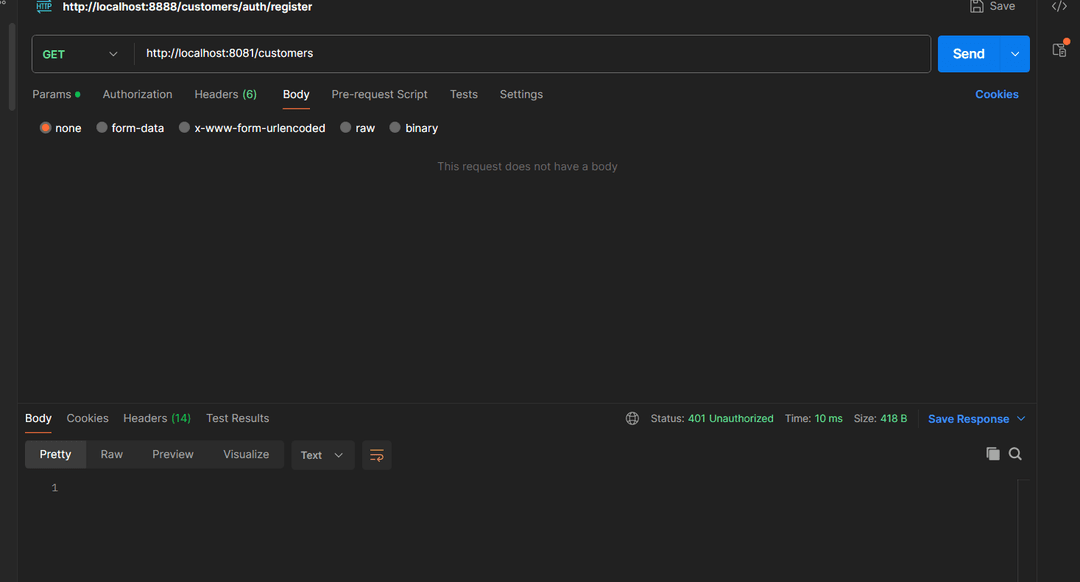The image size is (1080, 582).
Task: Click the search response icon
Action: click(1015, 454)
